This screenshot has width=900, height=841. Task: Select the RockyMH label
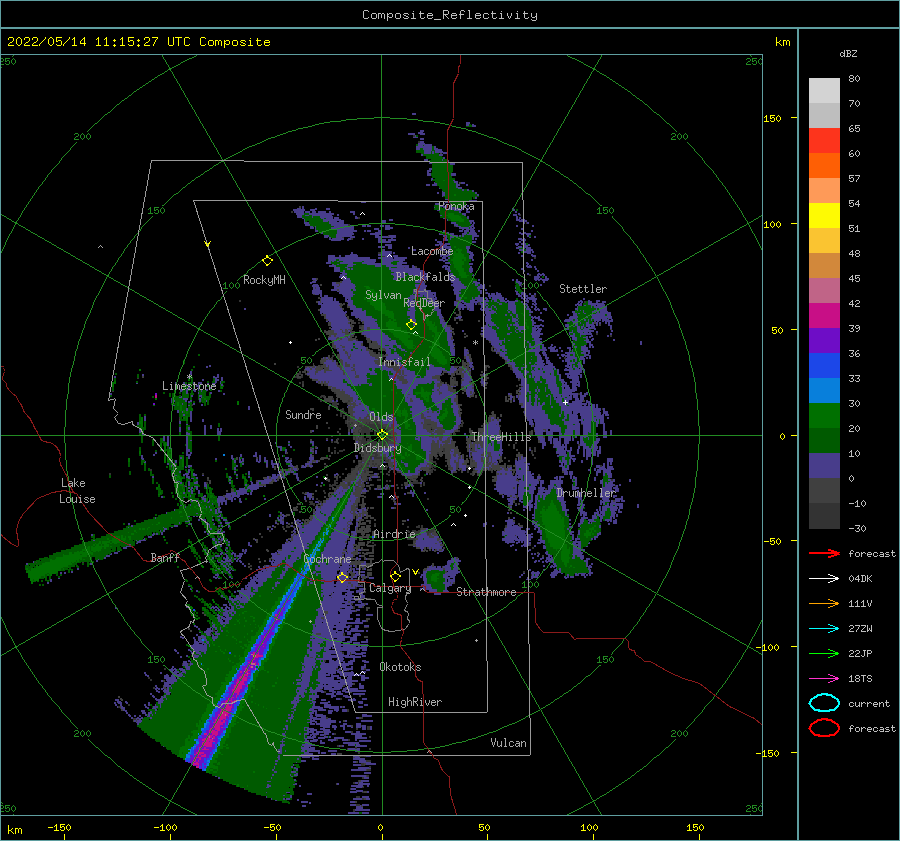[264, 280]
